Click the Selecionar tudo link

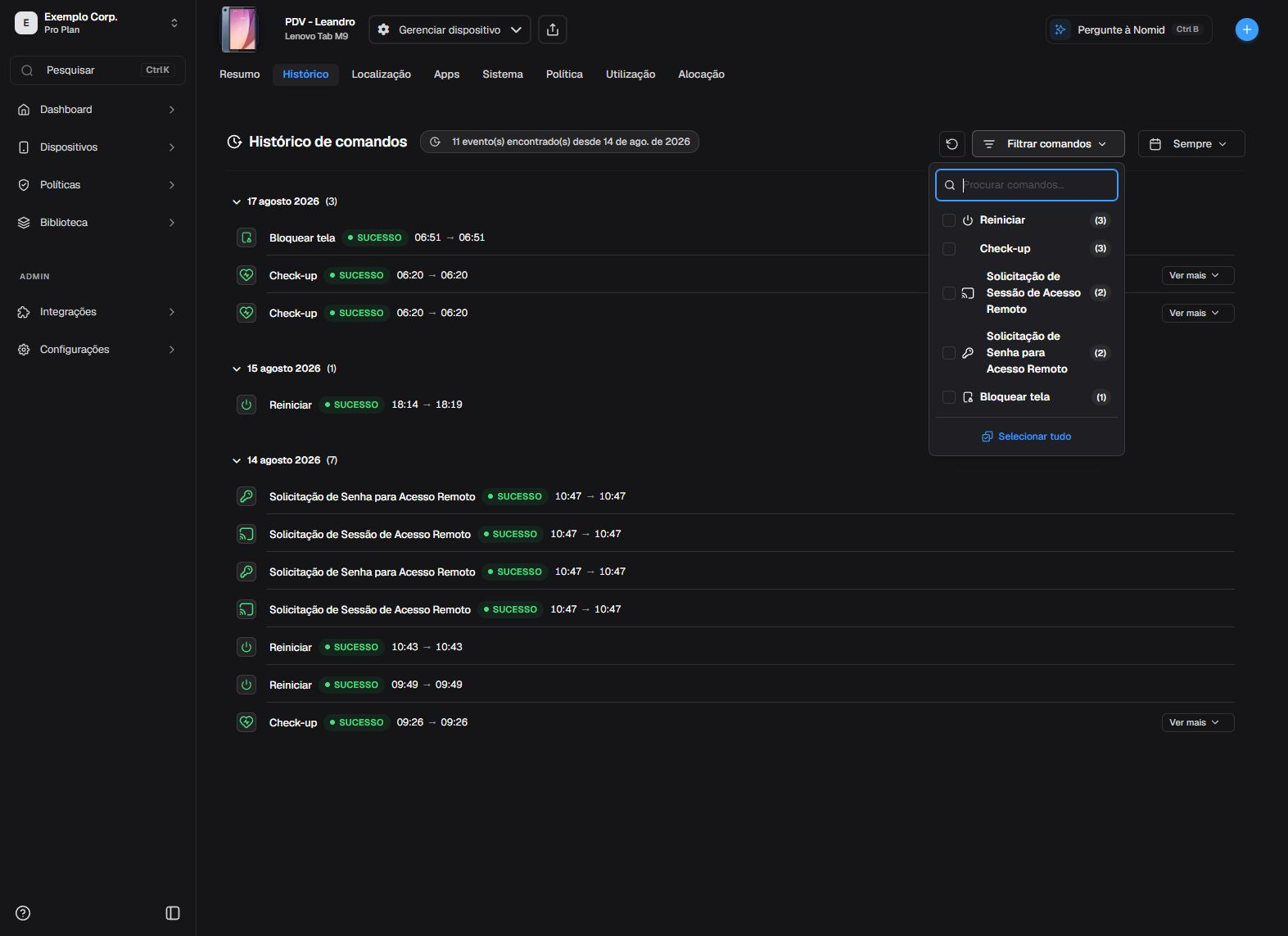[1027, 436]
